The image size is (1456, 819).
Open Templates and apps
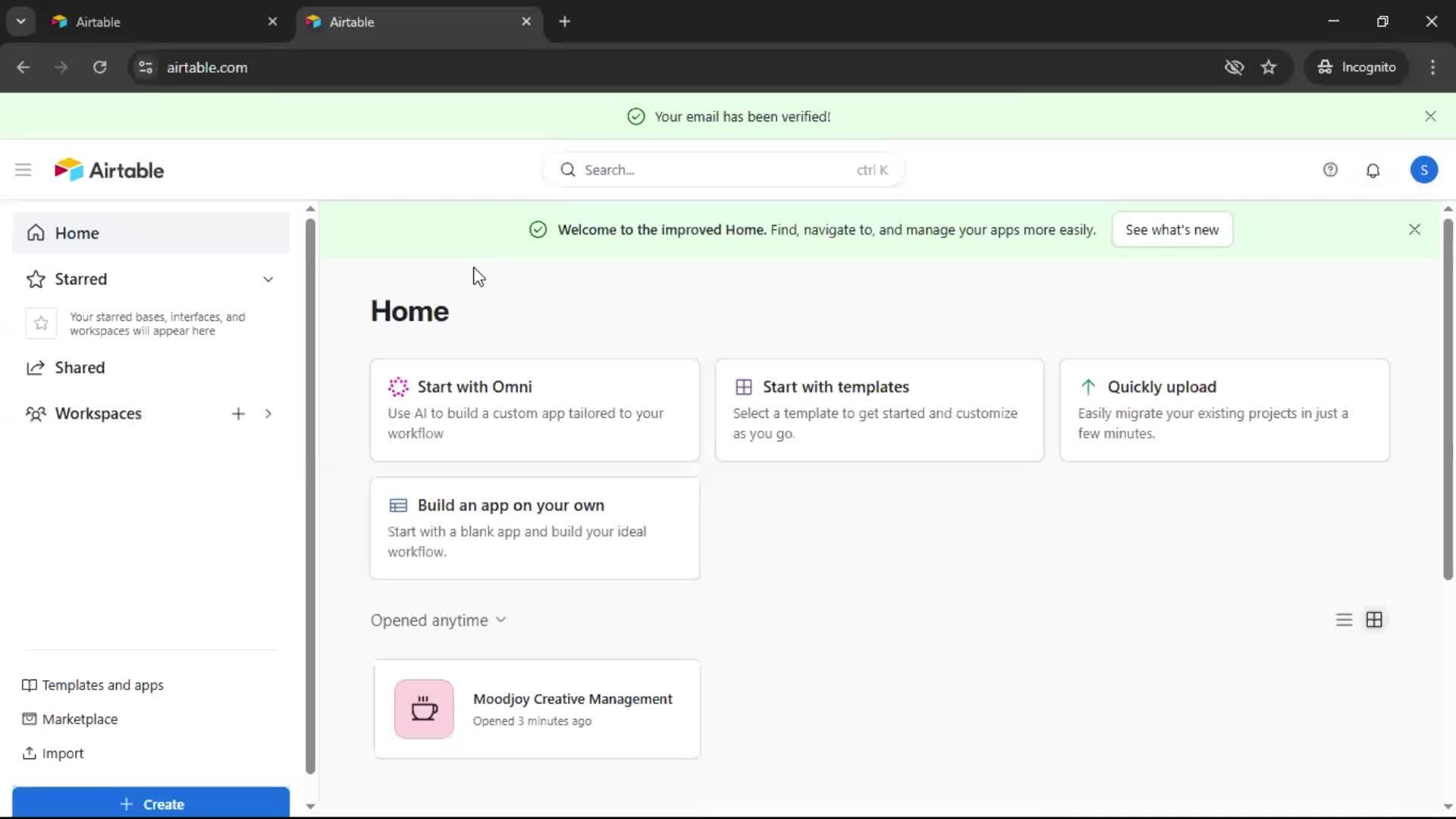(x=93, y=685)
